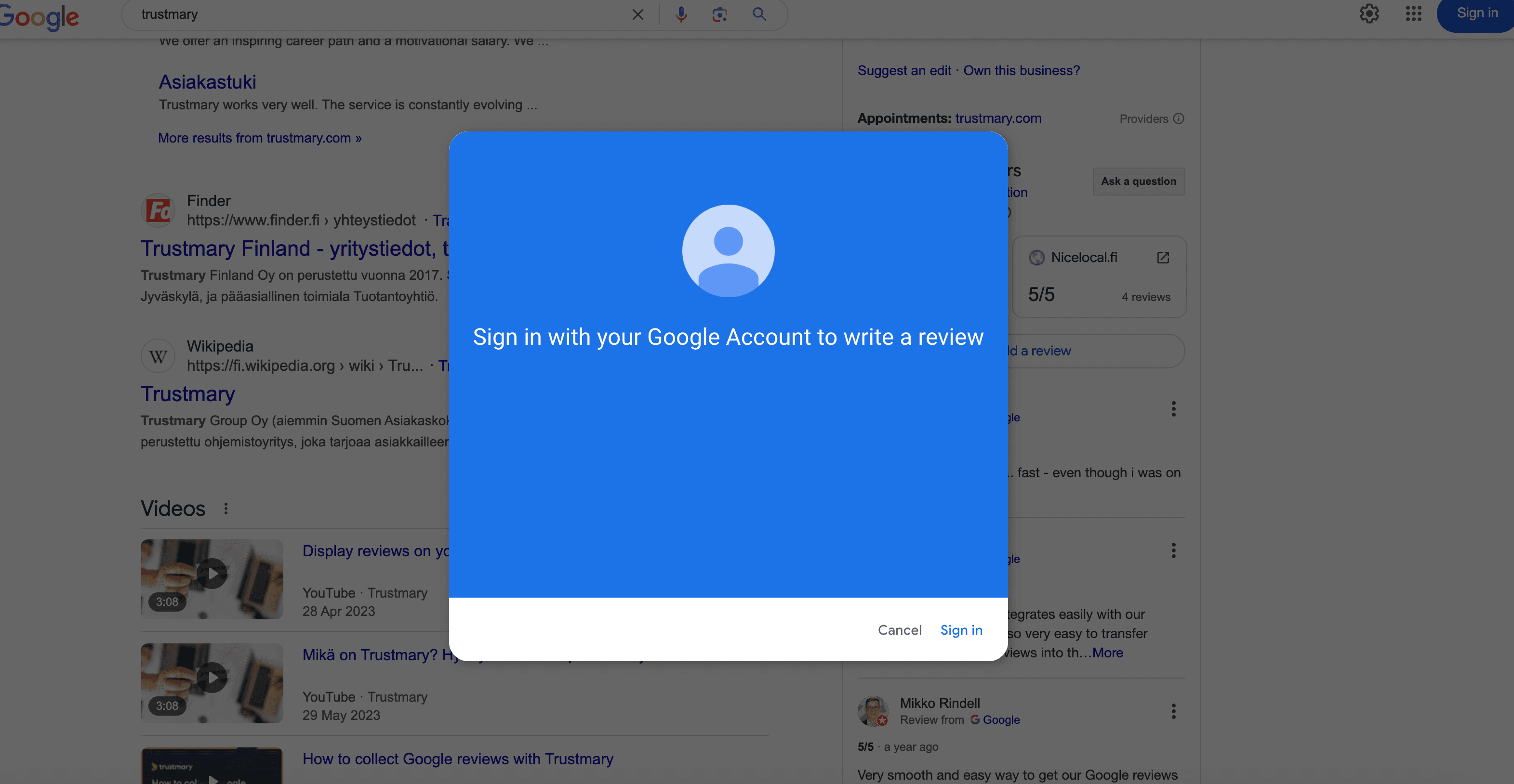
Task: Play the 29 May 2023 video thumbnail
Action: tap(212, 683)
